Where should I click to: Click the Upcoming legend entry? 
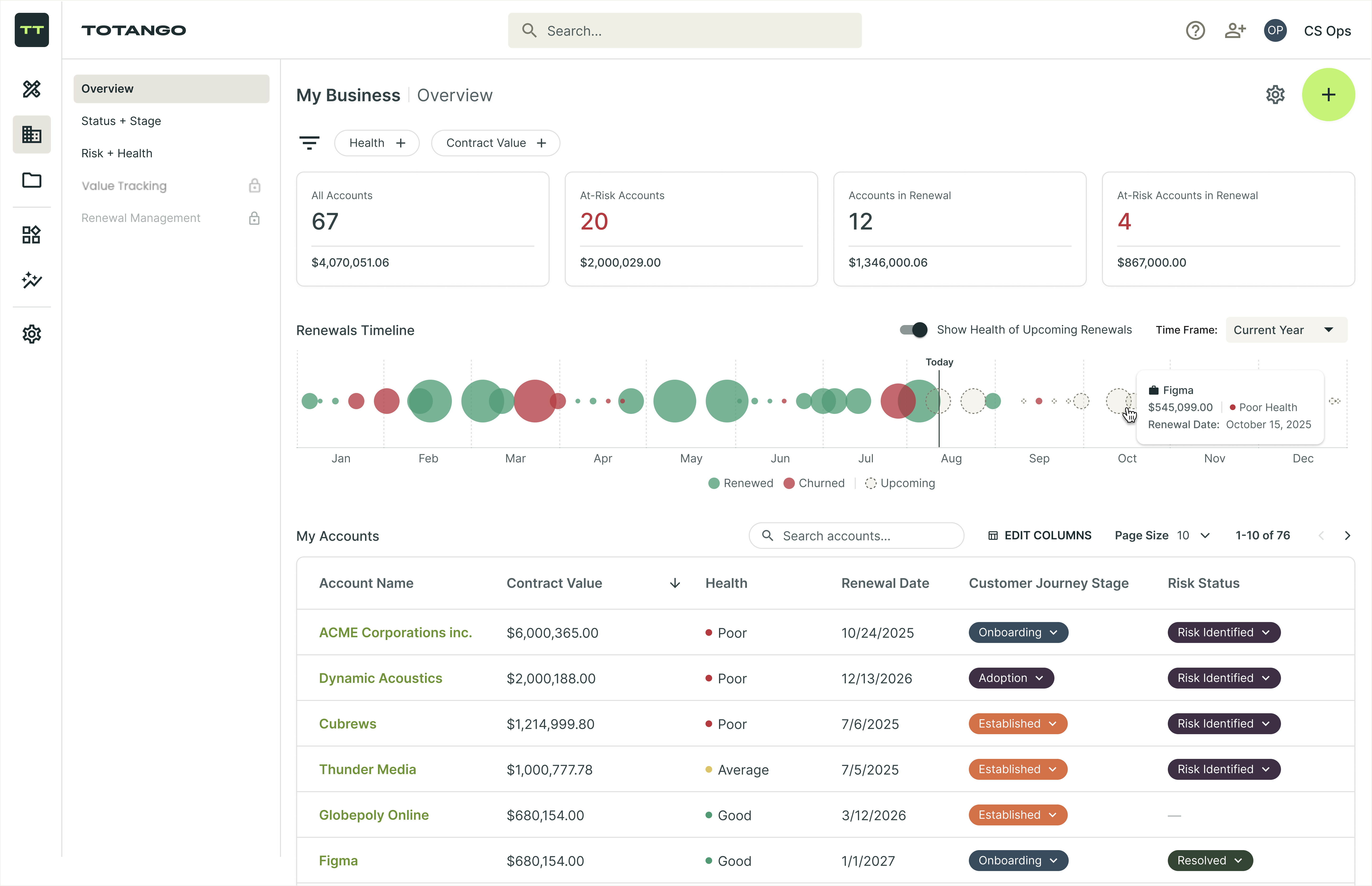point(900,483)
